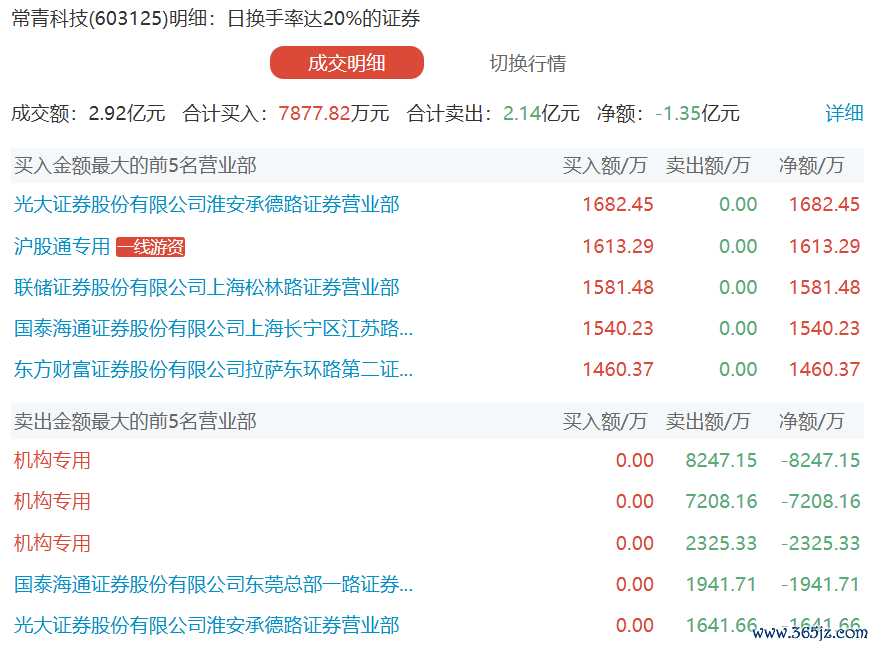Click sell amount 7208.16 cell
875x648 pixels.
[721, 501]
